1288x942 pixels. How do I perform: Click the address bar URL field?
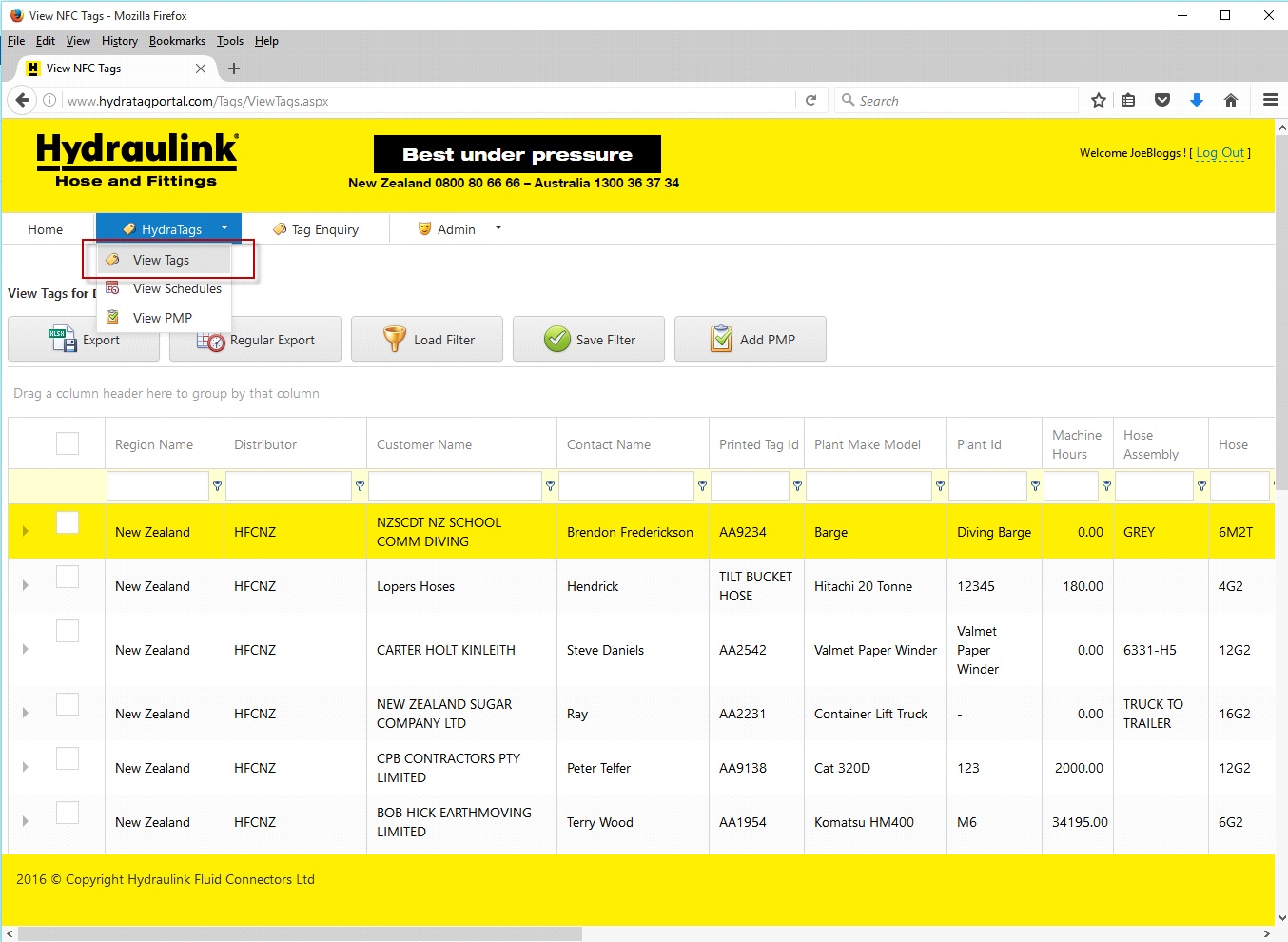pyautogui.click(x=428, y=100)
